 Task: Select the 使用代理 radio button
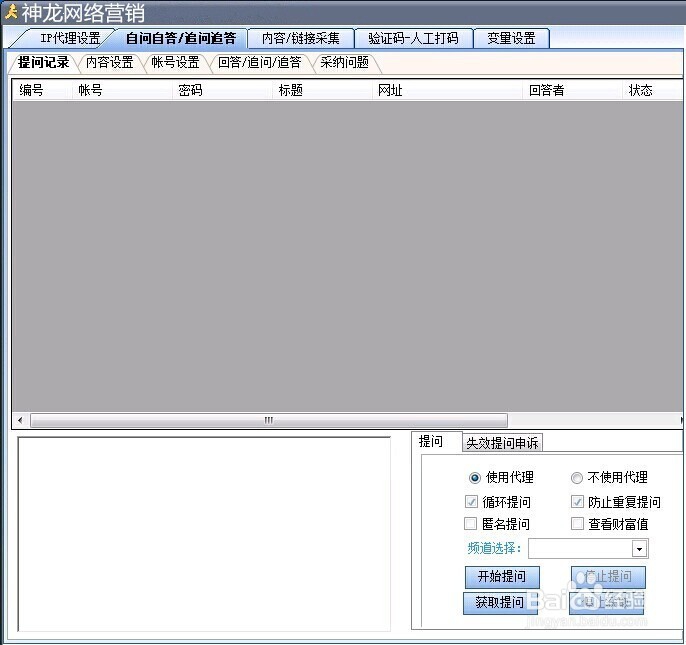(475, 477)
